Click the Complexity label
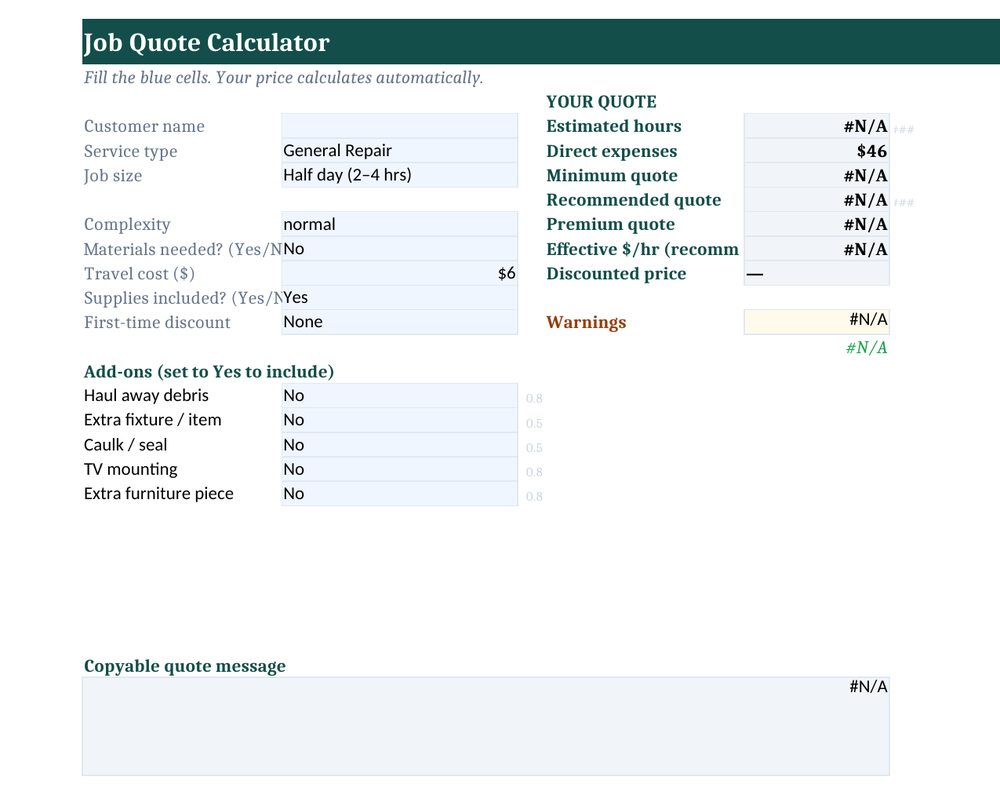 [x=127, y=224]
